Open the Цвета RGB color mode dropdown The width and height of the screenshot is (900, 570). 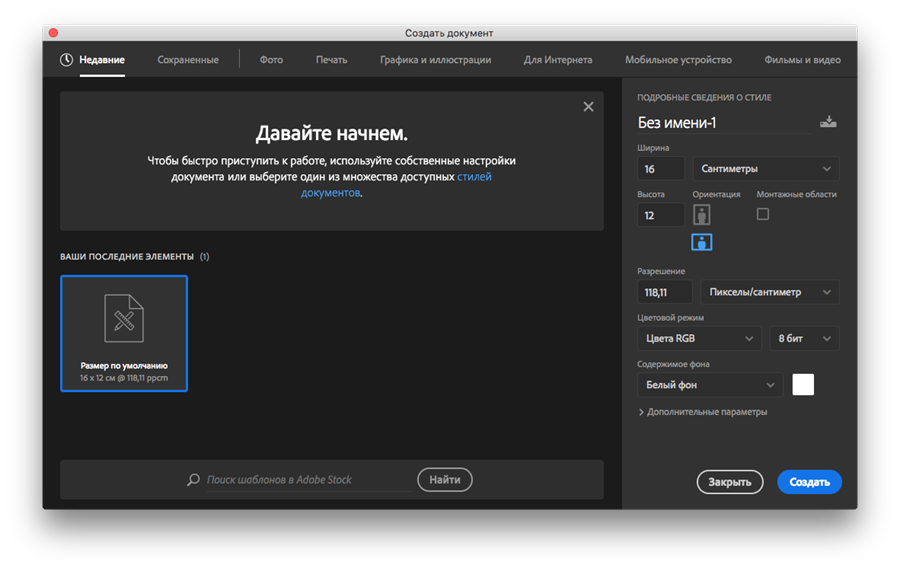click(699, 339)
